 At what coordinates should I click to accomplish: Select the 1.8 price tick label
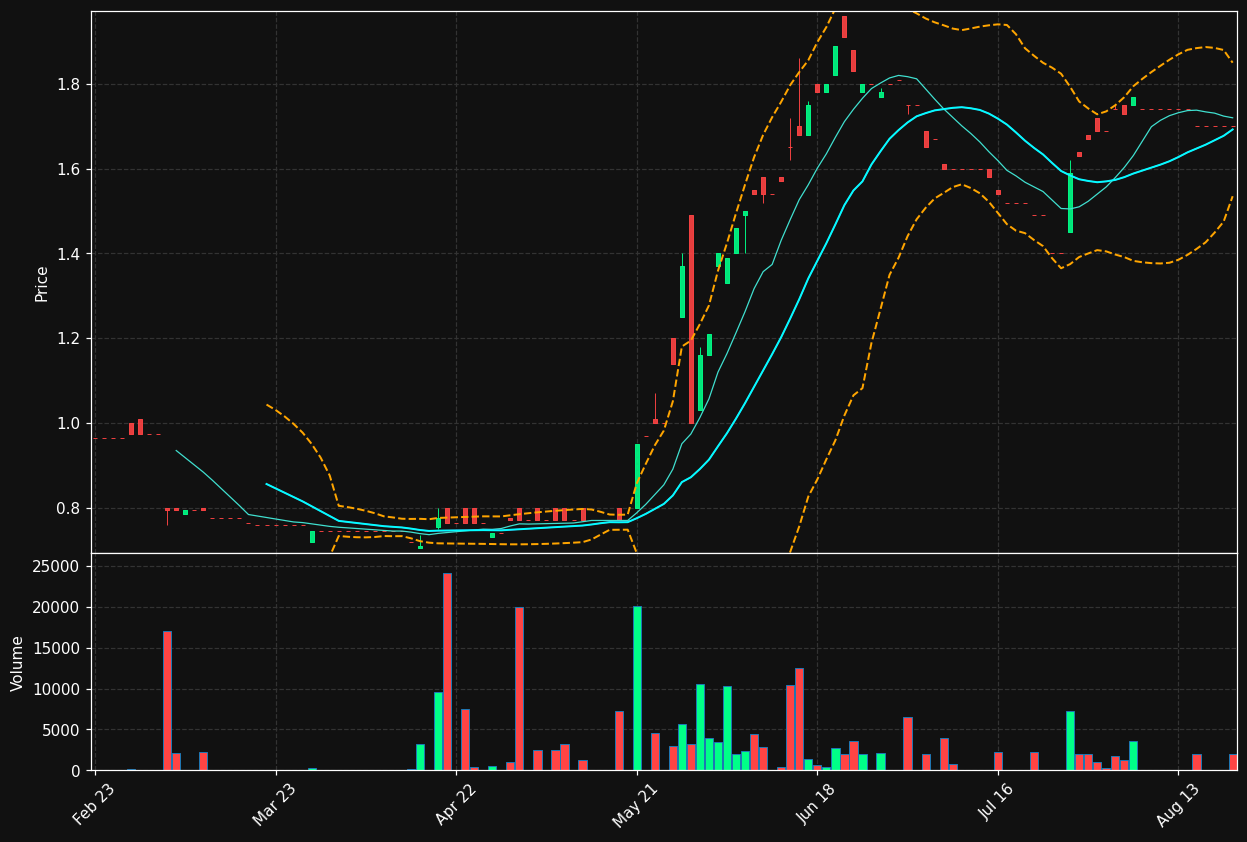click(x=70, y=85)
